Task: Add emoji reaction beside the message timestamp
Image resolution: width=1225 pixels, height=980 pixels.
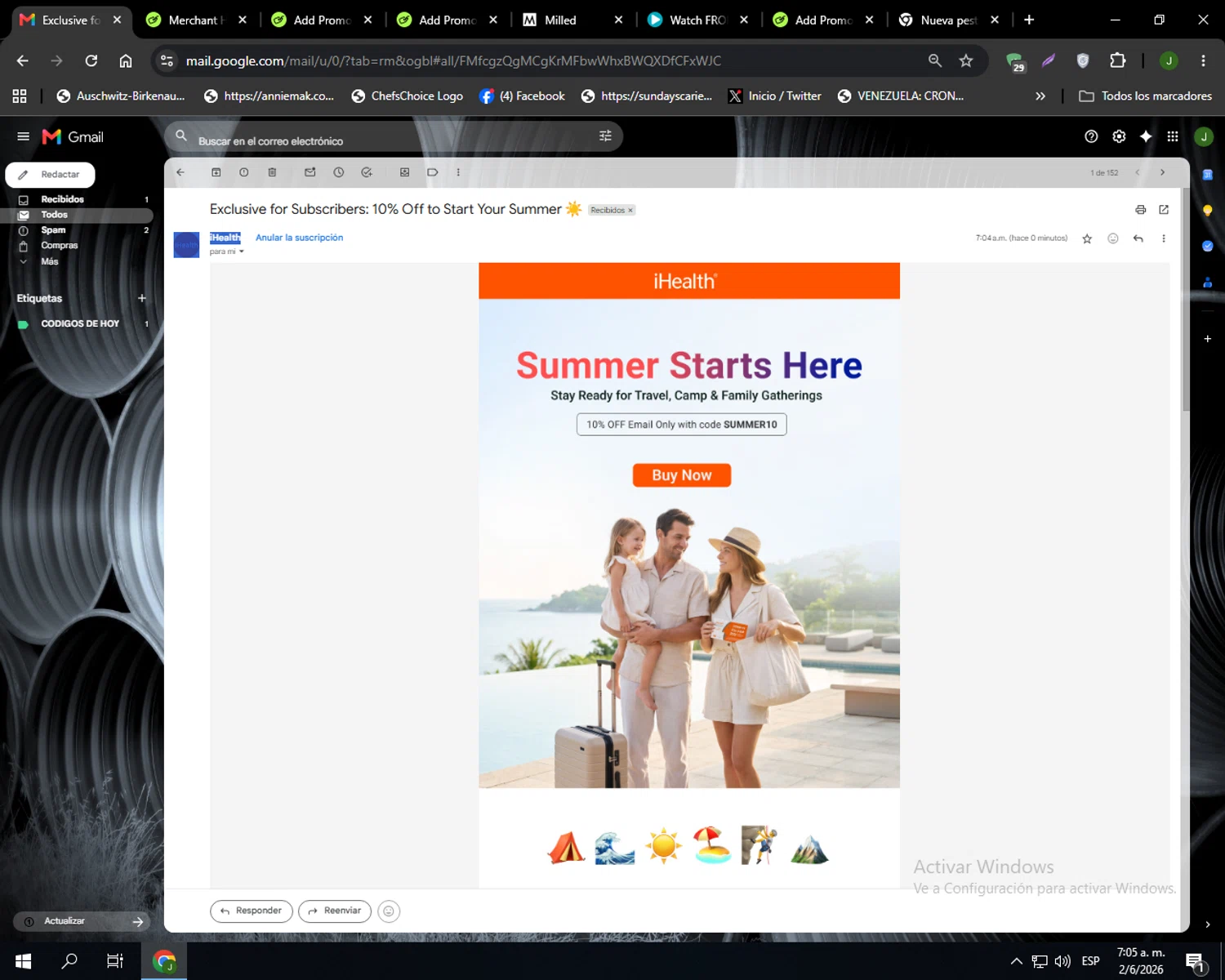Action: pos(1113,238)
